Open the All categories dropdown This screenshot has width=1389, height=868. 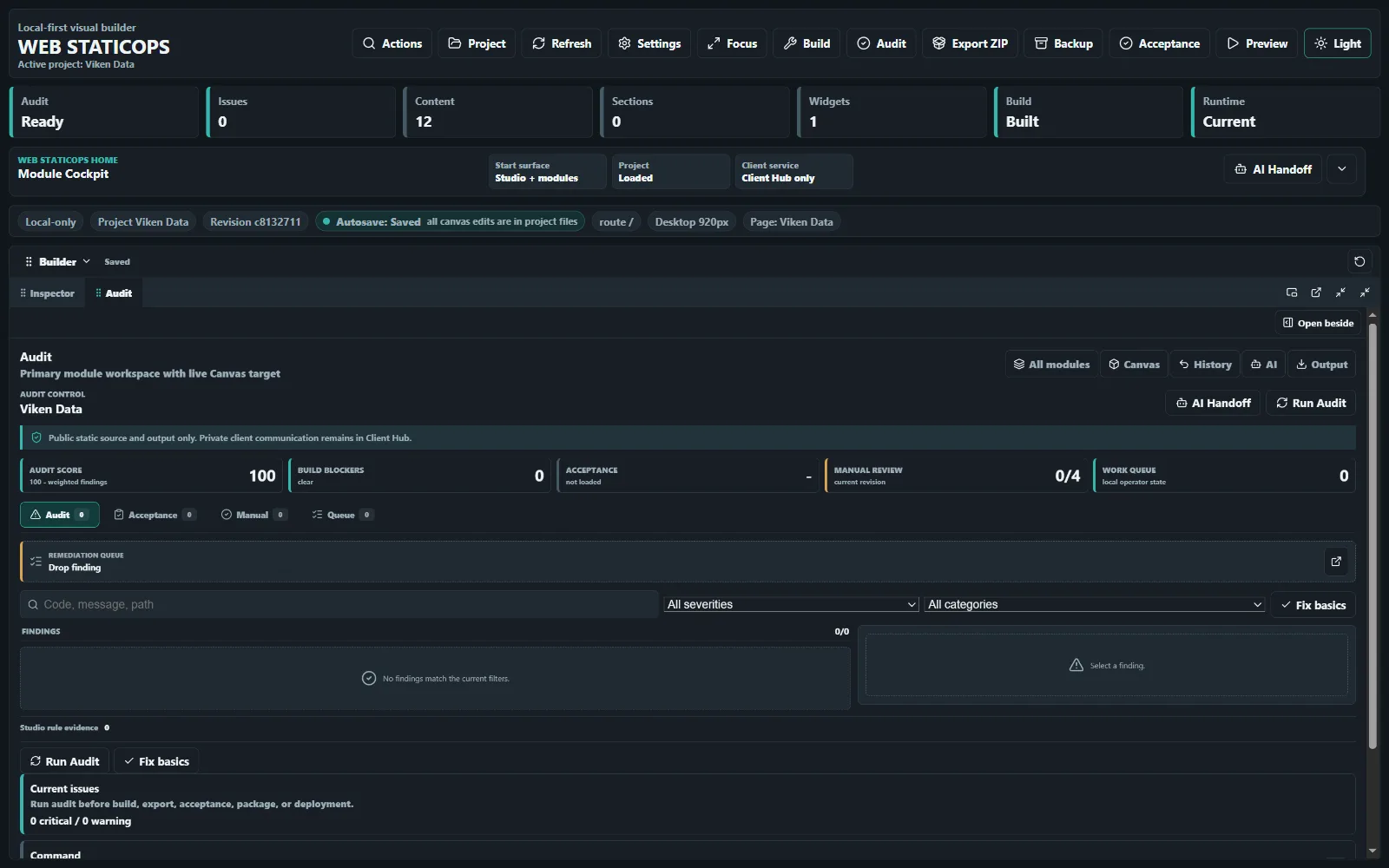(1095, 604)
